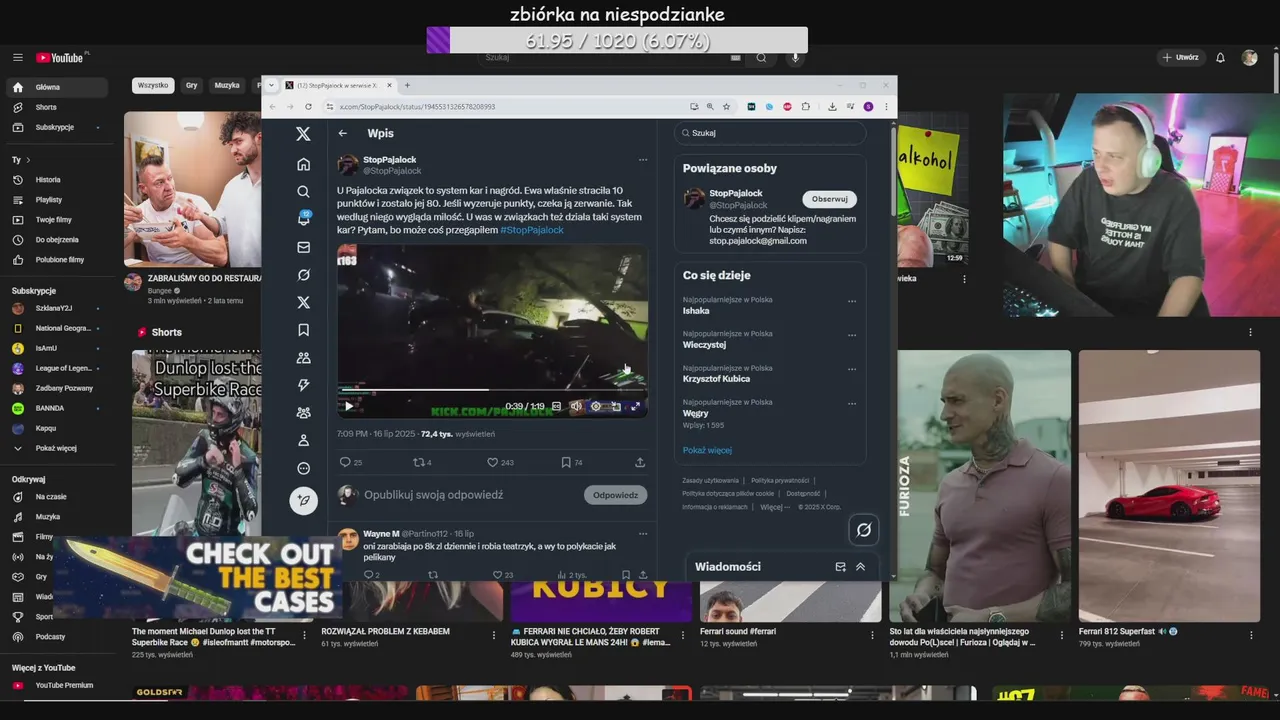
Task: Click the YouTube notifications bell
Action: (1220, 58)
